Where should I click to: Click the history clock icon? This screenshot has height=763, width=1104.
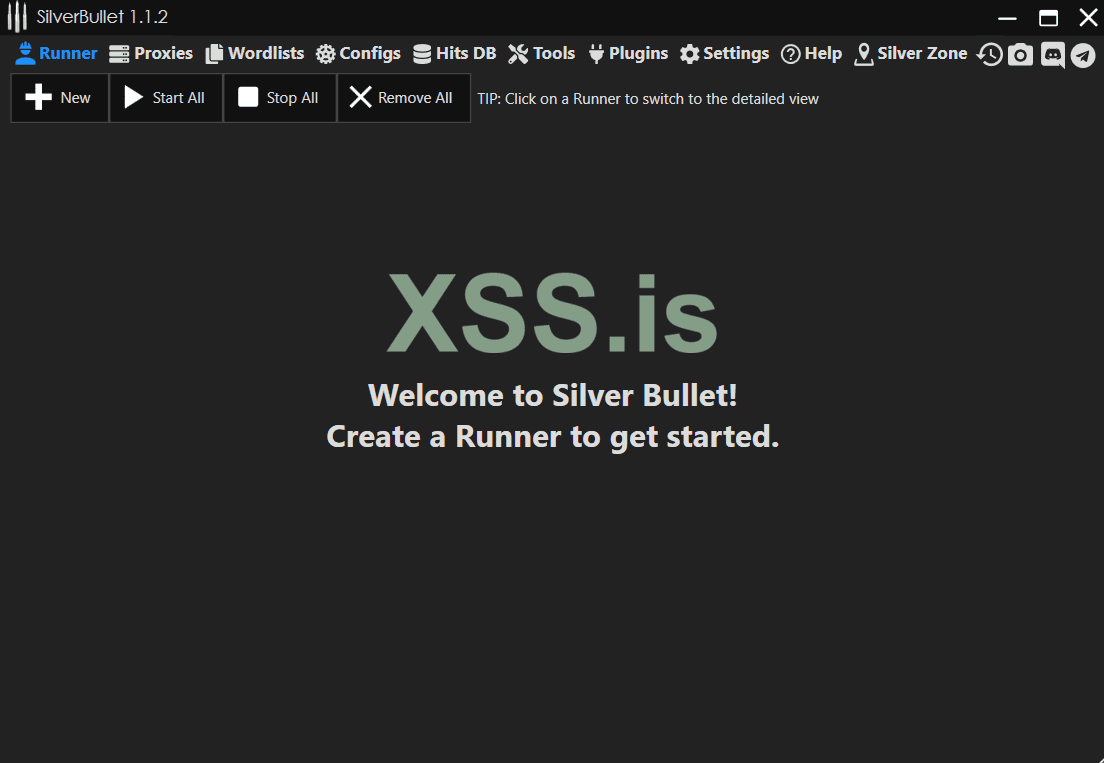pyautogui.click(x=989, y=54)
